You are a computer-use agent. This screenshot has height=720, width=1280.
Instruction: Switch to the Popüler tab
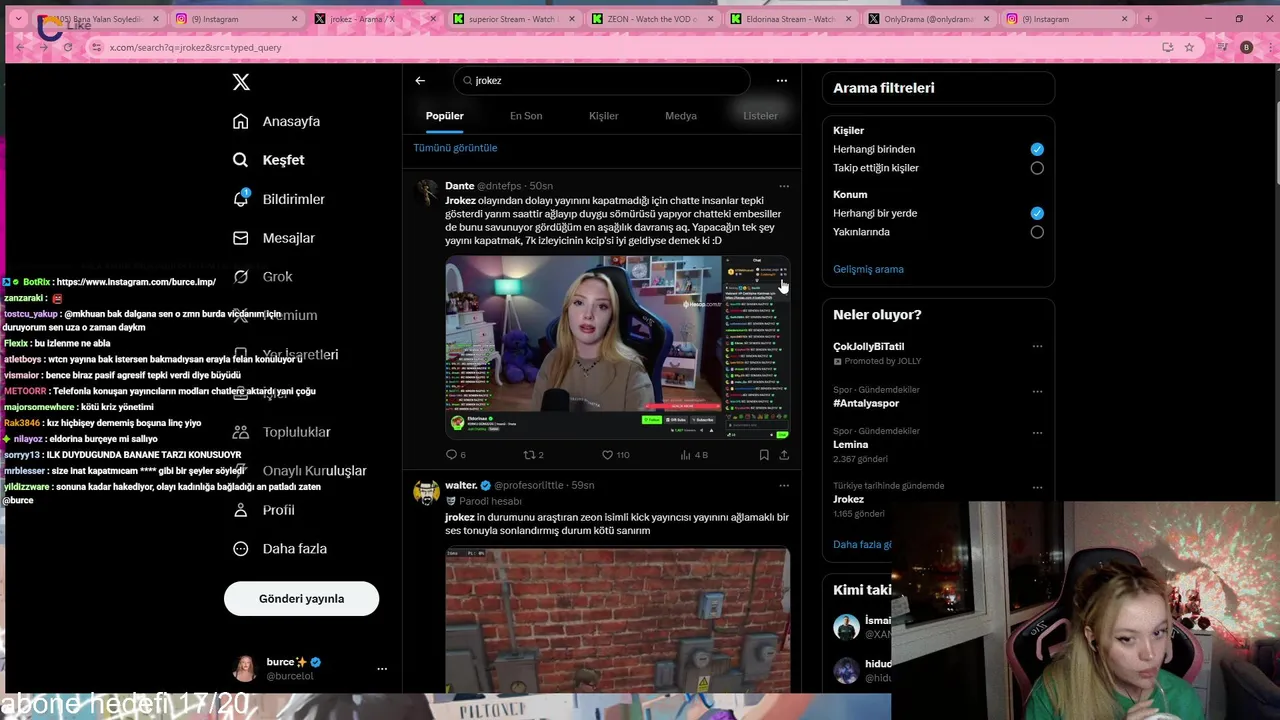pyautogui.click(x=444, y=116)
